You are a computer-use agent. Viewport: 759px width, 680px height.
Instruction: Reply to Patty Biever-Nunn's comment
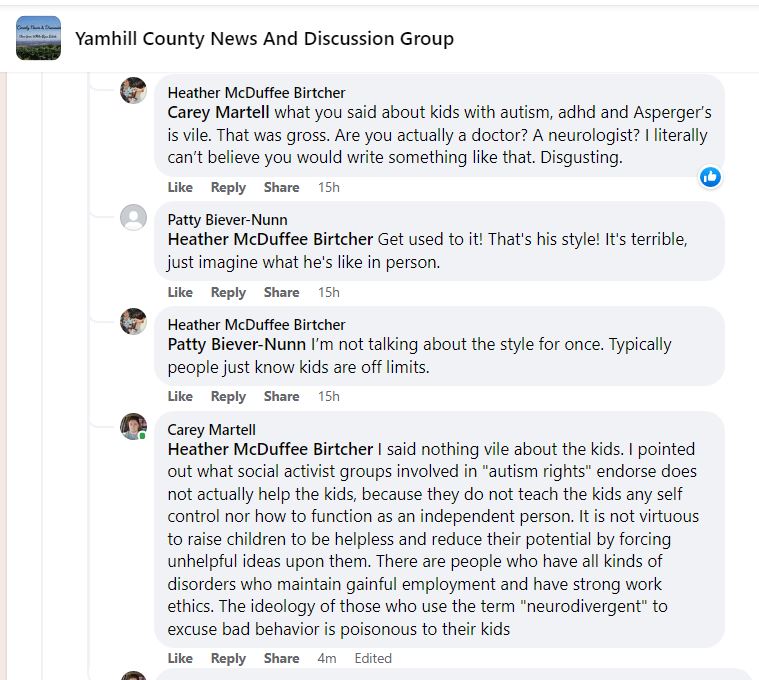tap(228, 292)
